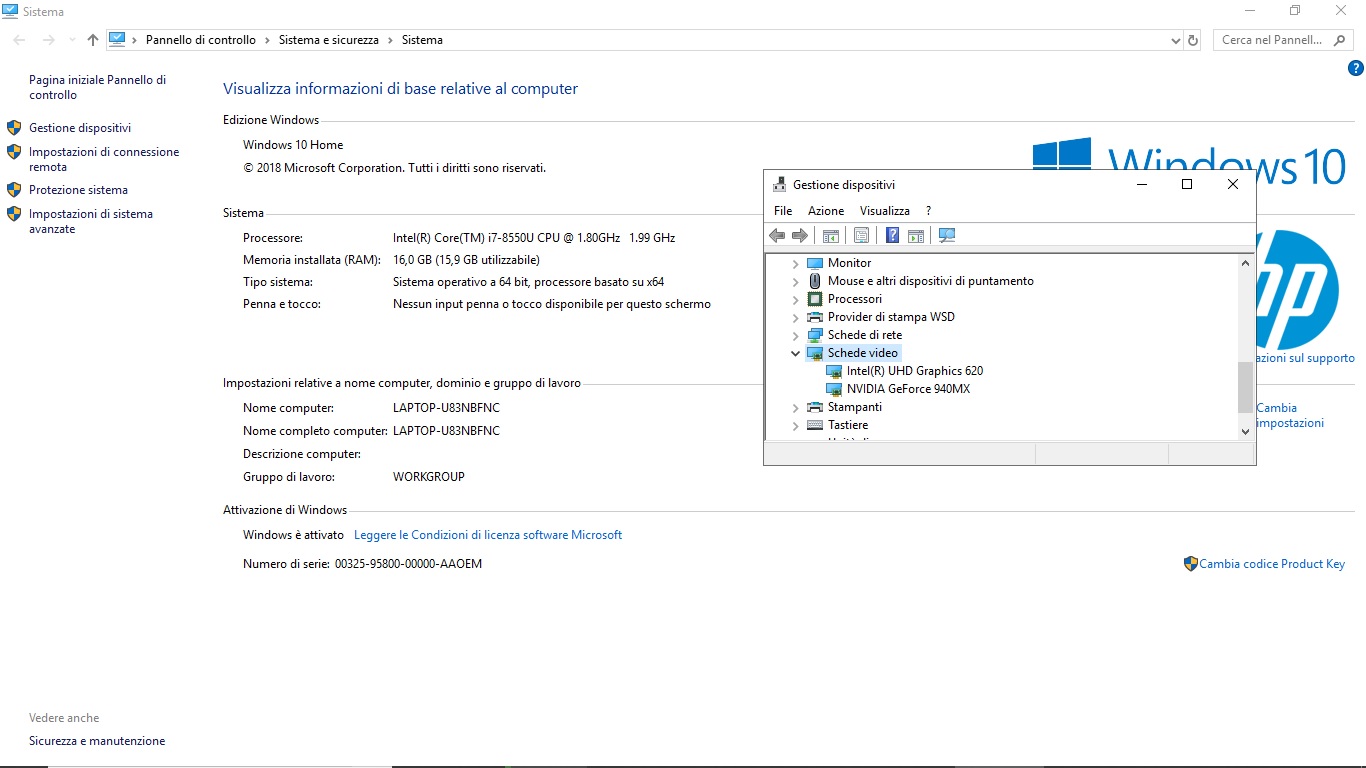Select the Schede video category label
1366x768 pixels.
click(x=863, y=353)
